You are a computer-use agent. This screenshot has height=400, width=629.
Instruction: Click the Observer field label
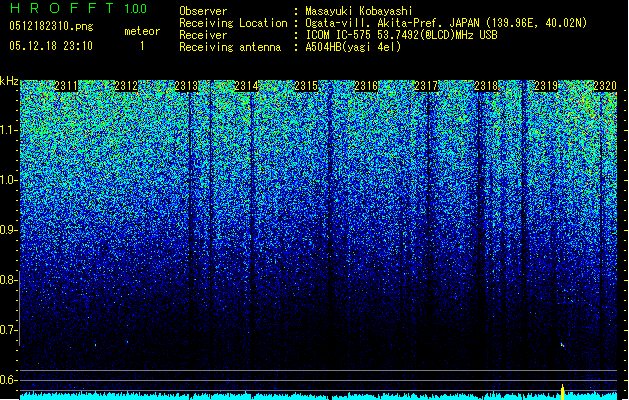coord(203,11)
